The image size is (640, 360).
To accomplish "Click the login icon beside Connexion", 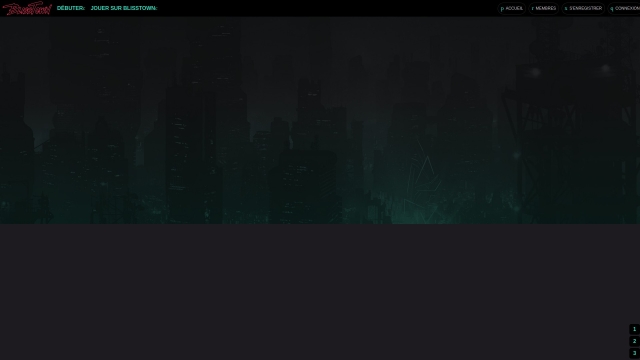I will click(x=611, y=9).
